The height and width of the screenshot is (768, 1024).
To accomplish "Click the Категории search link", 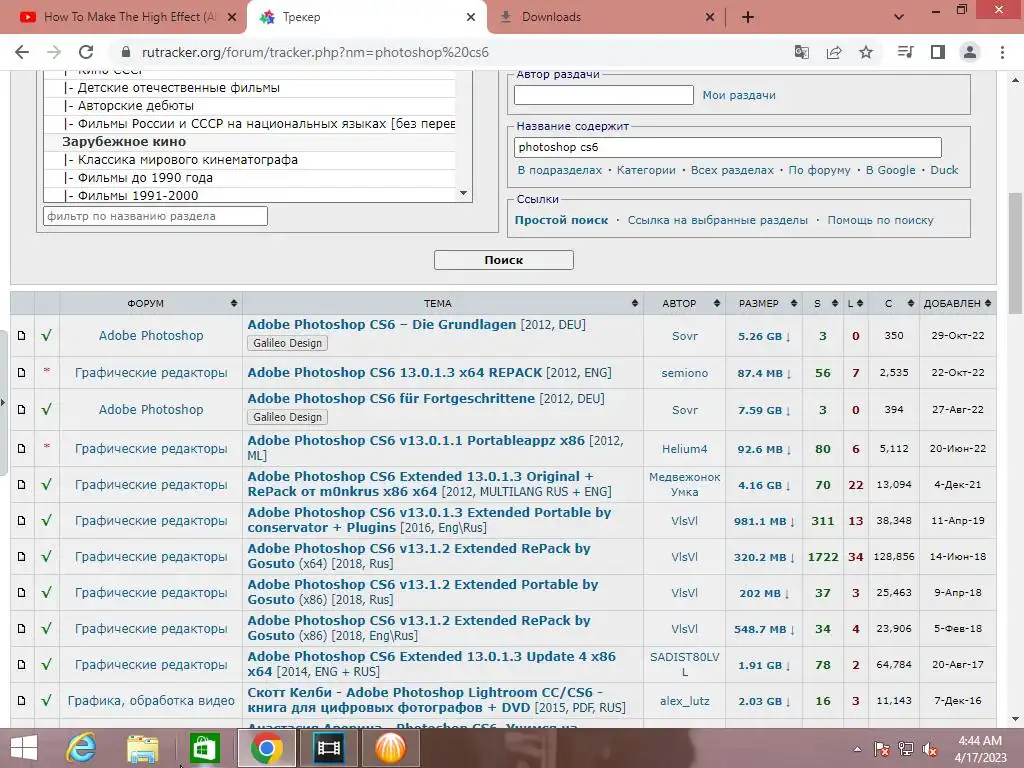I will pyautogui.click(x=646, y=170).
